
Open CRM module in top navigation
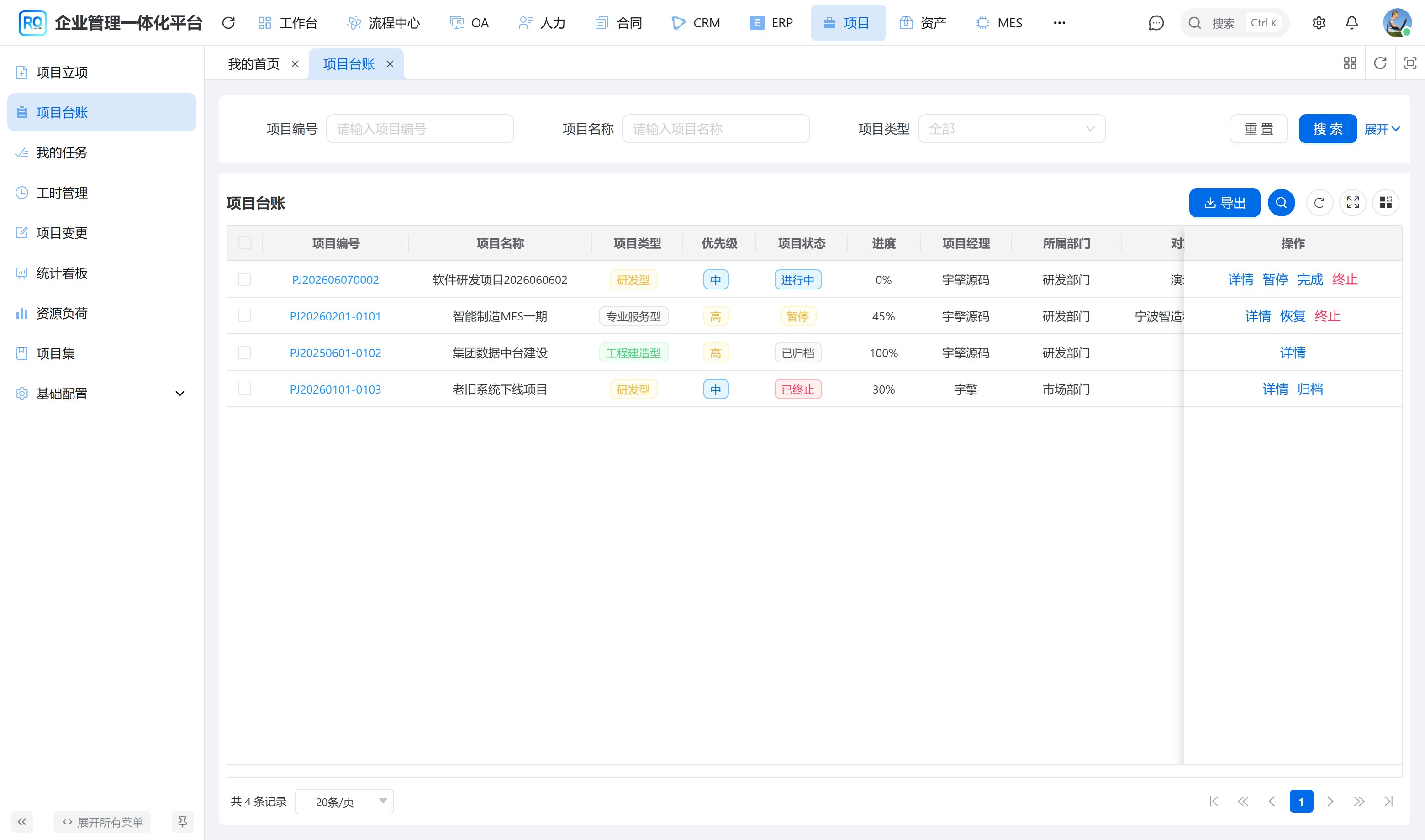tap(695, 23)
